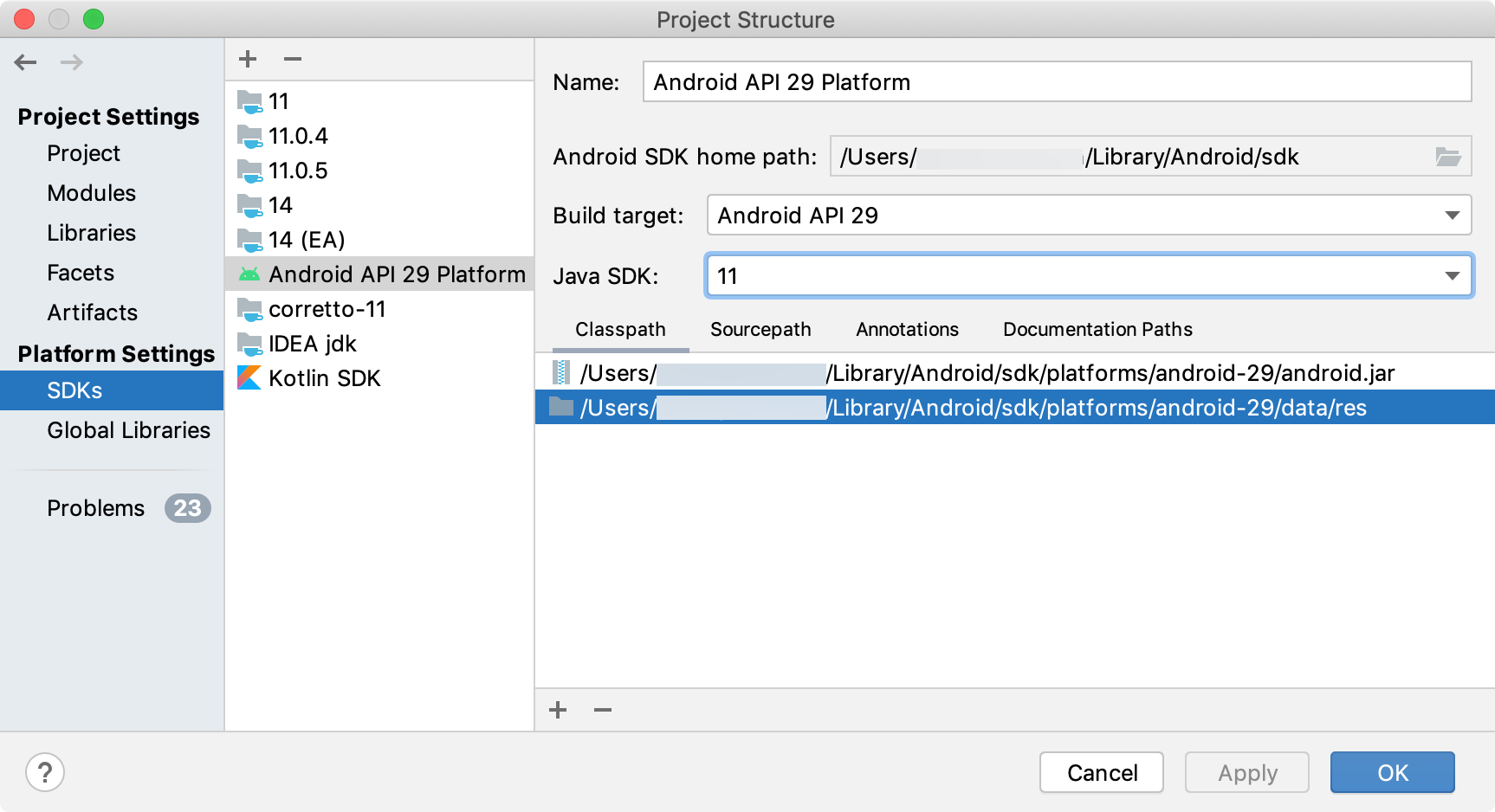Browse for Android SDK home path folder
This screenshot has width=1495, height=812.
click(1448, 157)
